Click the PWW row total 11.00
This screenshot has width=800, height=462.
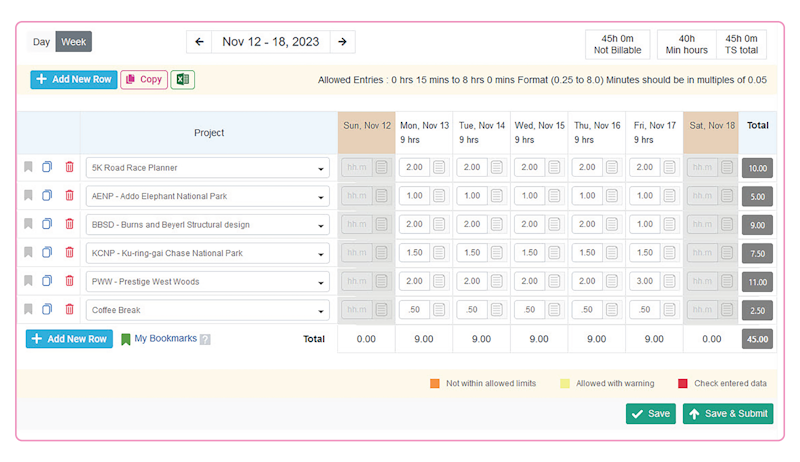(x=757, y=282)
